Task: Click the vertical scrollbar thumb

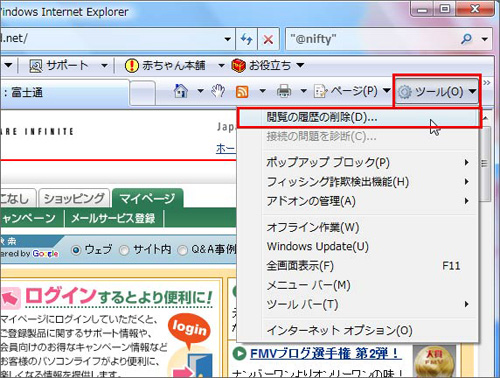Action: pos(485,163)
